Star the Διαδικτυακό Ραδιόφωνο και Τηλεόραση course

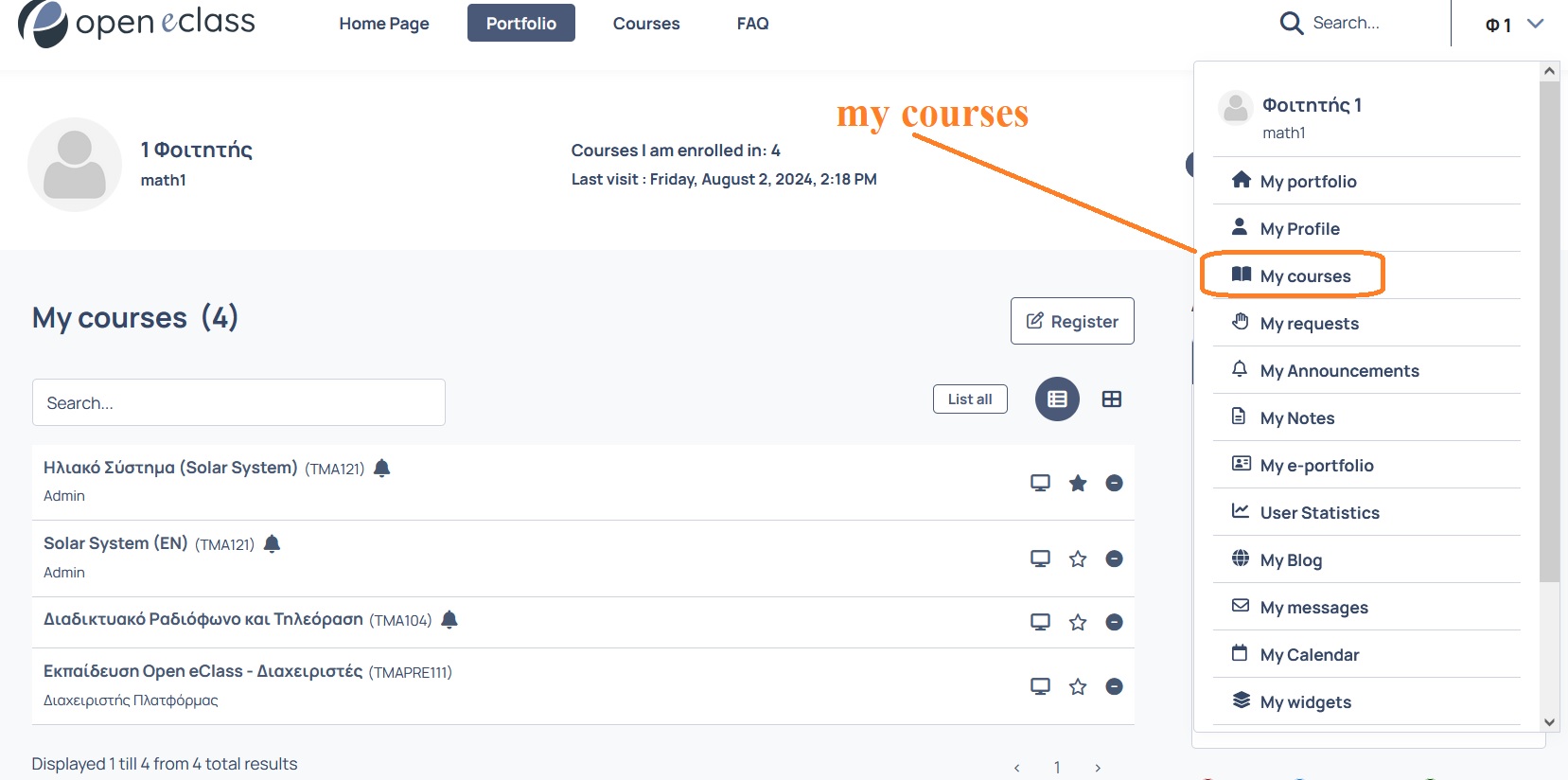[1077, 622]
